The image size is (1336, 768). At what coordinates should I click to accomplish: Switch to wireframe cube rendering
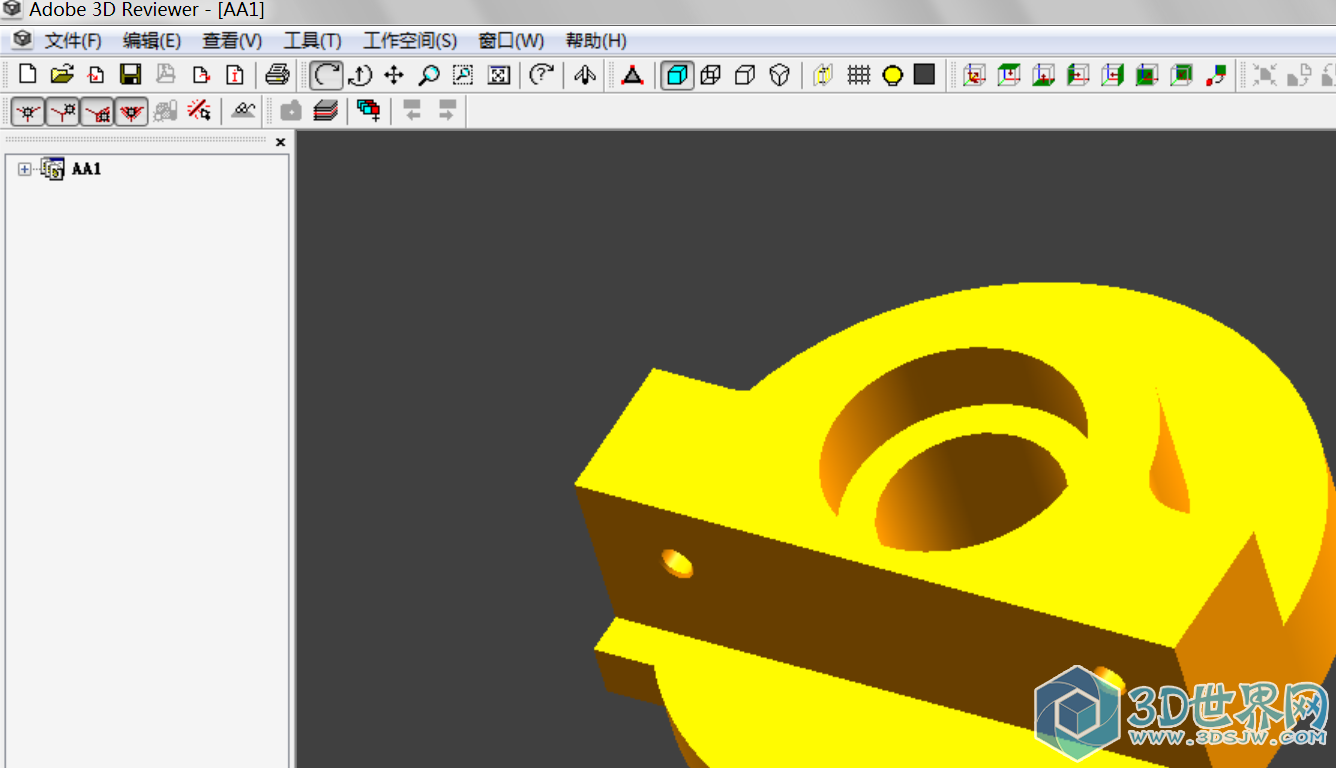(711, 75)
